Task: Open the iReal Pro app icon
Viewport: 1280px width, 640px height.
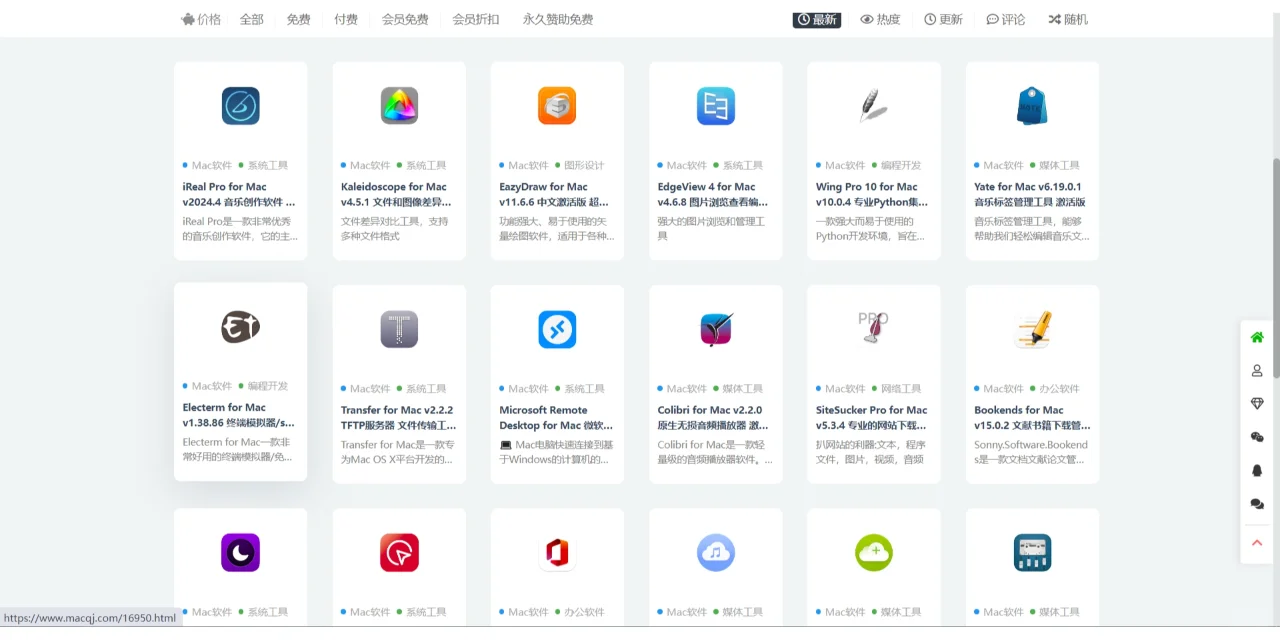Action: (x=240, y=106)
